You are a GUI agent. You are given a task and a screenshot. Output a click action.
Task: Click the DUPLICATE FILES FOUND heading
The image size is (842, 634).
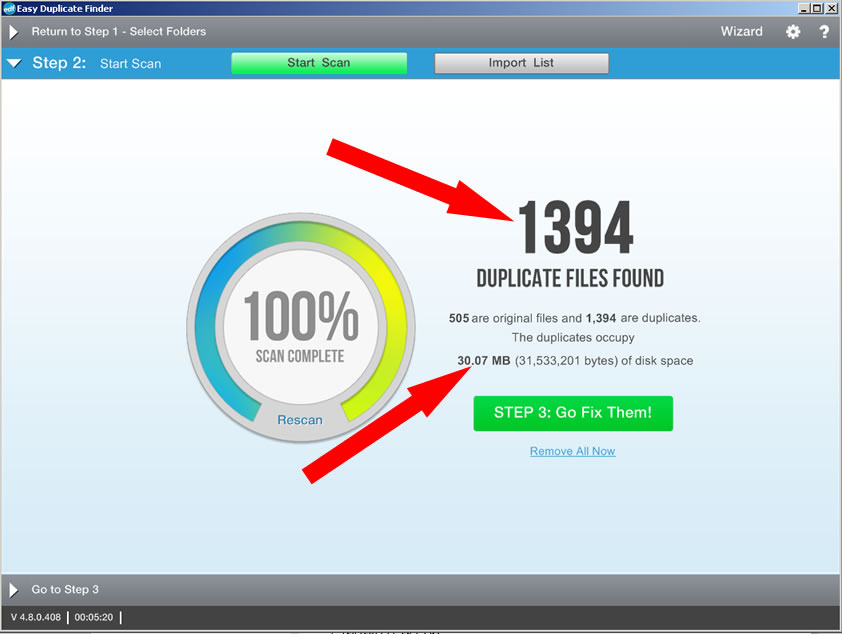tap(570, 279)
